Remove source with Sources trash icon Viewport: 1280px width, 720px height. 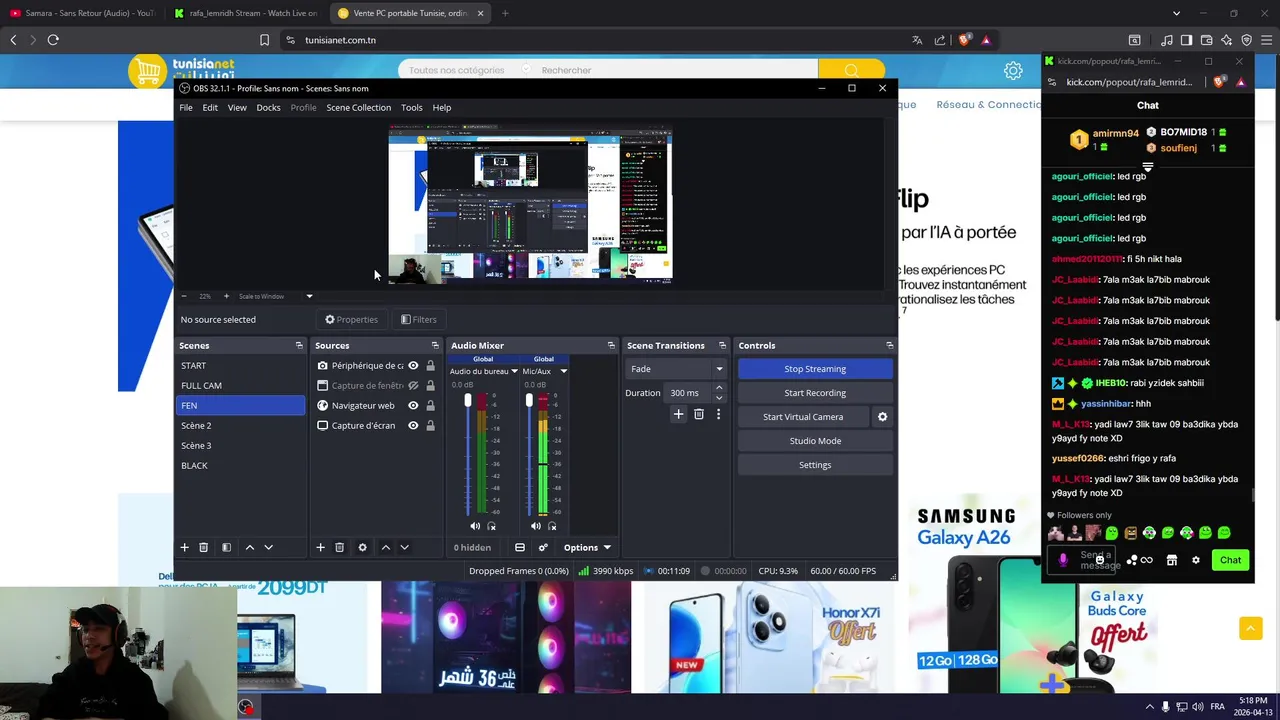(x=339, y=547)
